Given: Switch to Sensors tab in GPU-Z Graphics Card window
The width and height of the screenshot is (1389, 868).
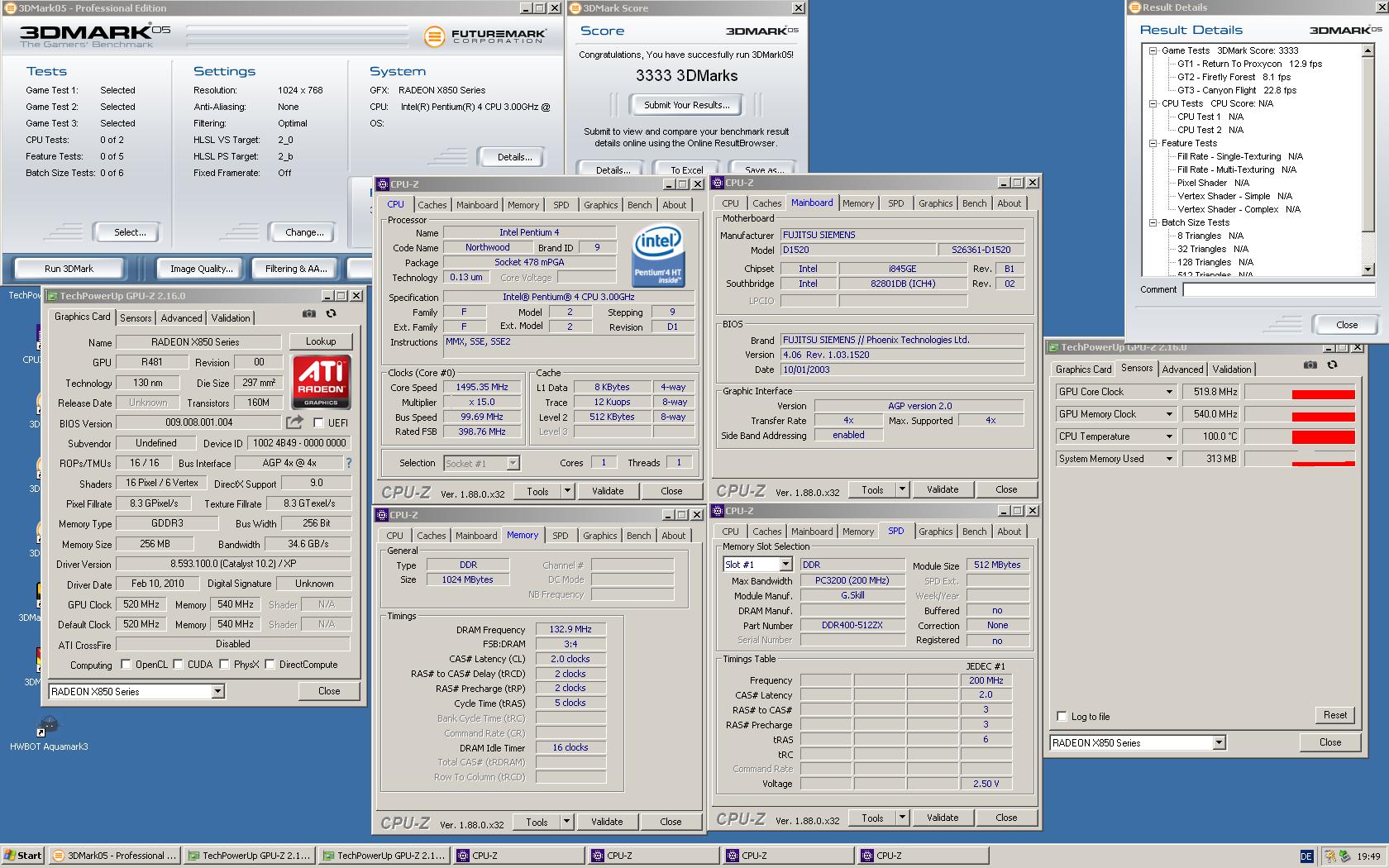Looking at the screenshot, I should 136,318.
